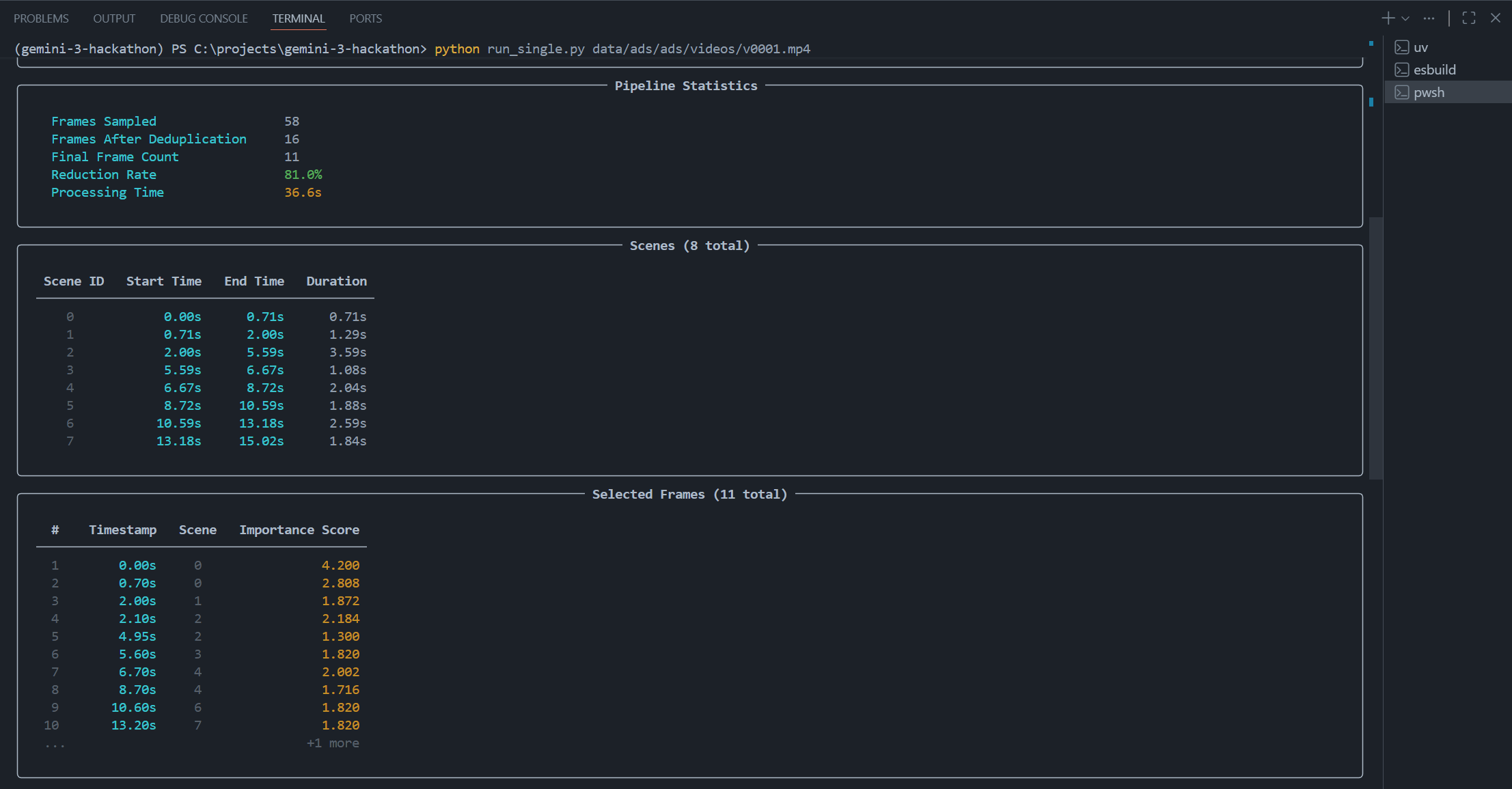Click the uv terminal icon
This screenshot has width=1512, height=789.
click(1402, 47)
